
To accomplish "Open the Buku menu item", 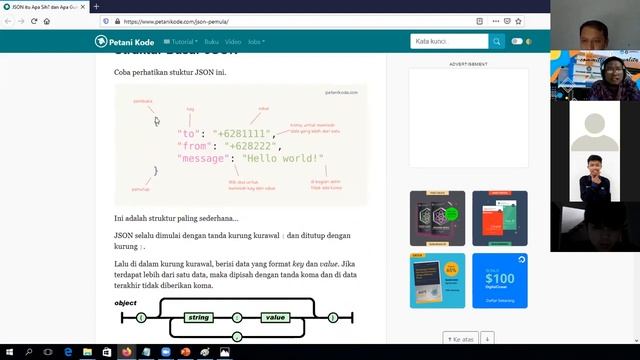I will [211, 42].
